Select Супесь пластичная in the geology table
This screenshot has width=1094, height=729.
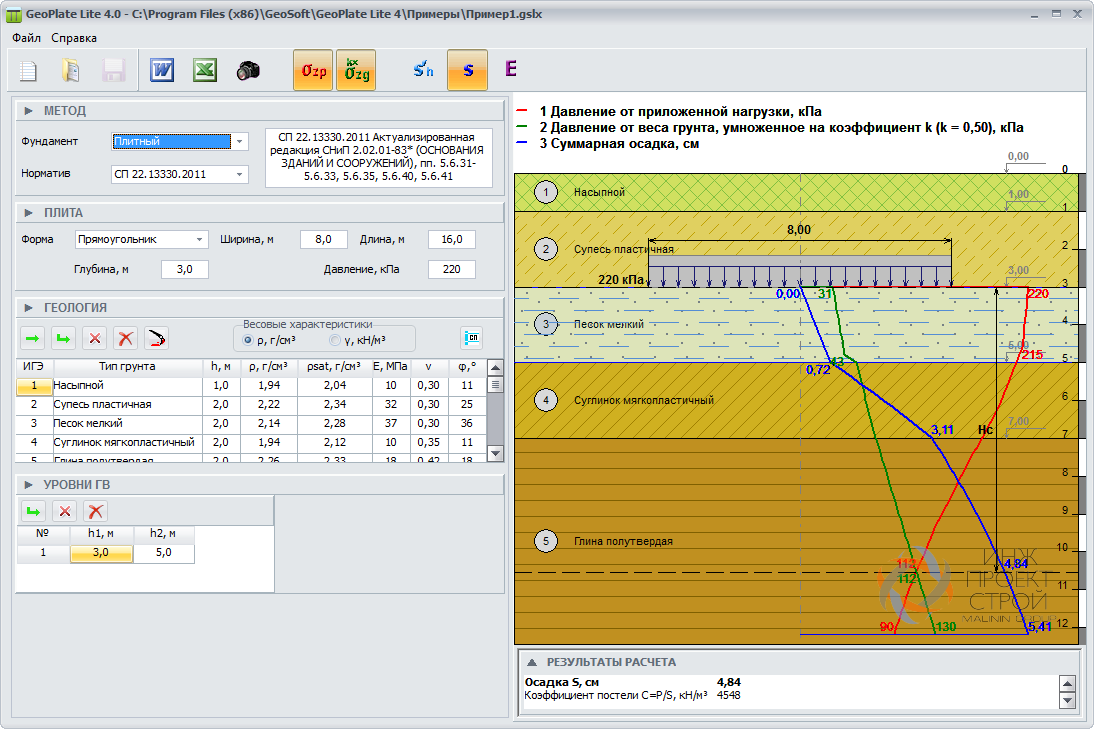coord(251,405)
